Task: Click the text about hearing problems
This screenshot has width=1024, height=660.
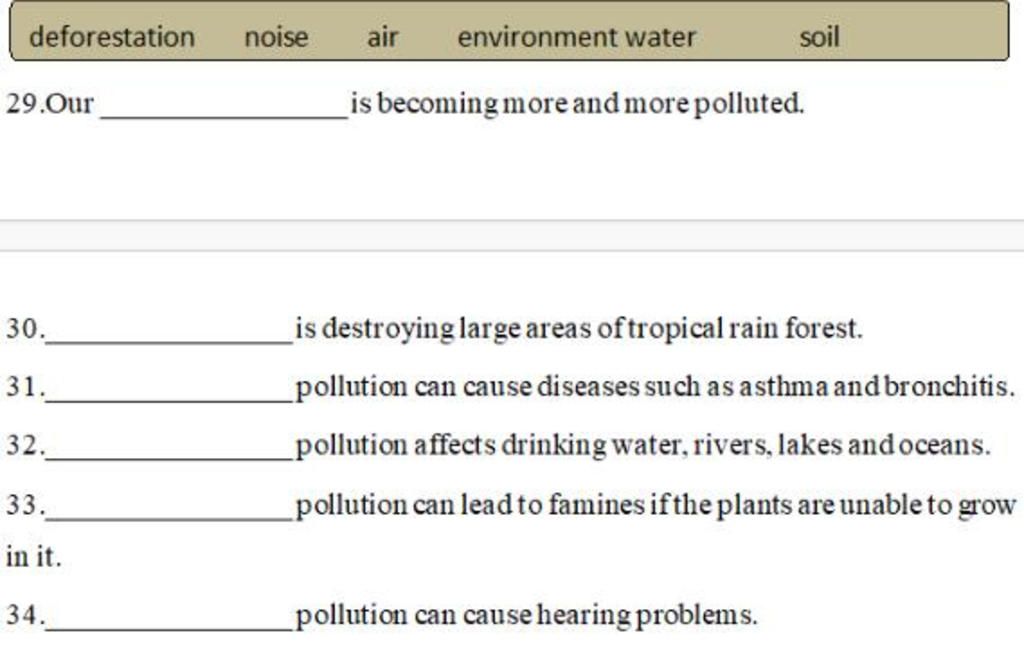Action: click(x=526, y=615)
